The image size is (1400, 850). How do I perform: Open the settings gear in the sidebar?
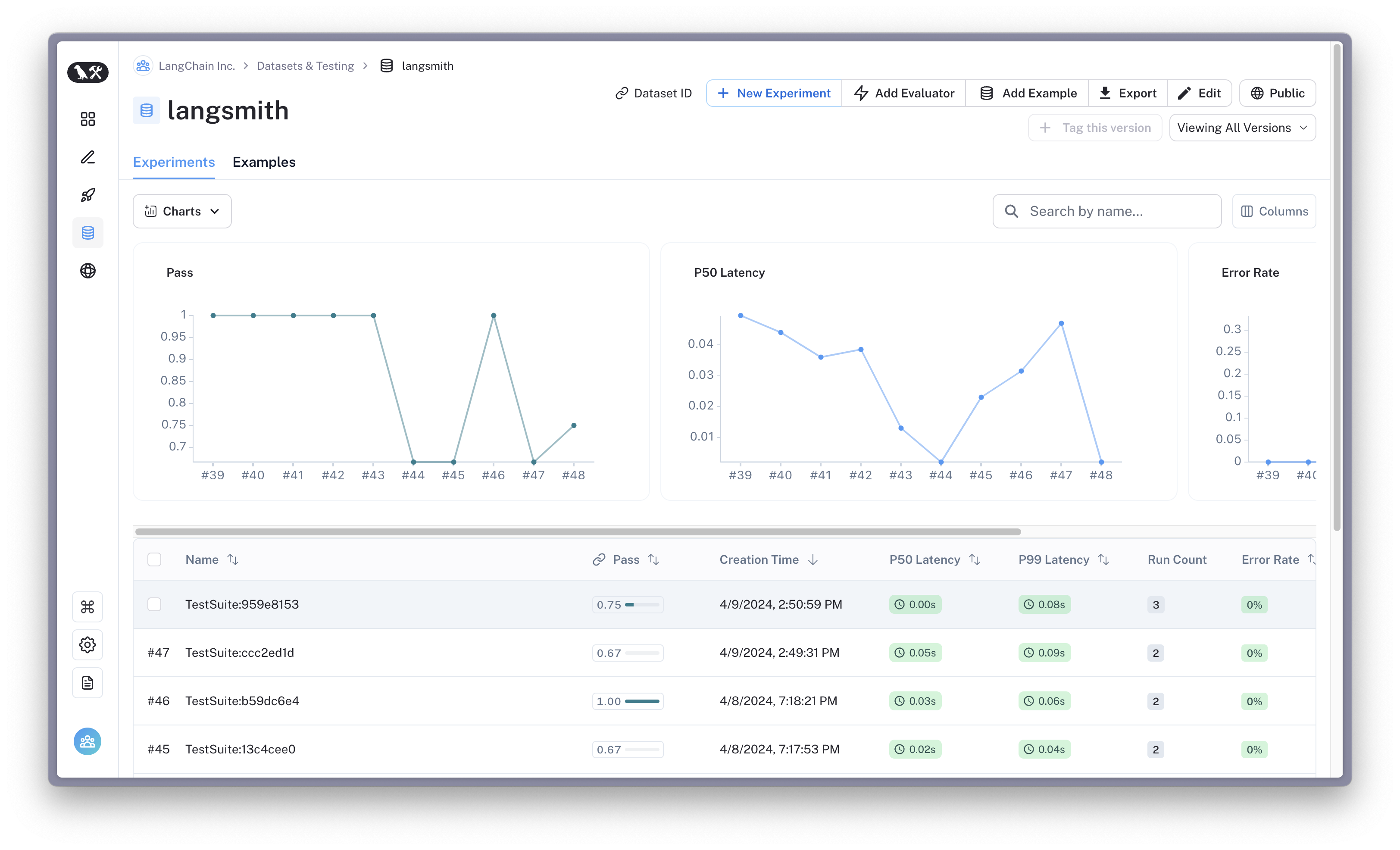pyautogui.click(x=87, y=645)
